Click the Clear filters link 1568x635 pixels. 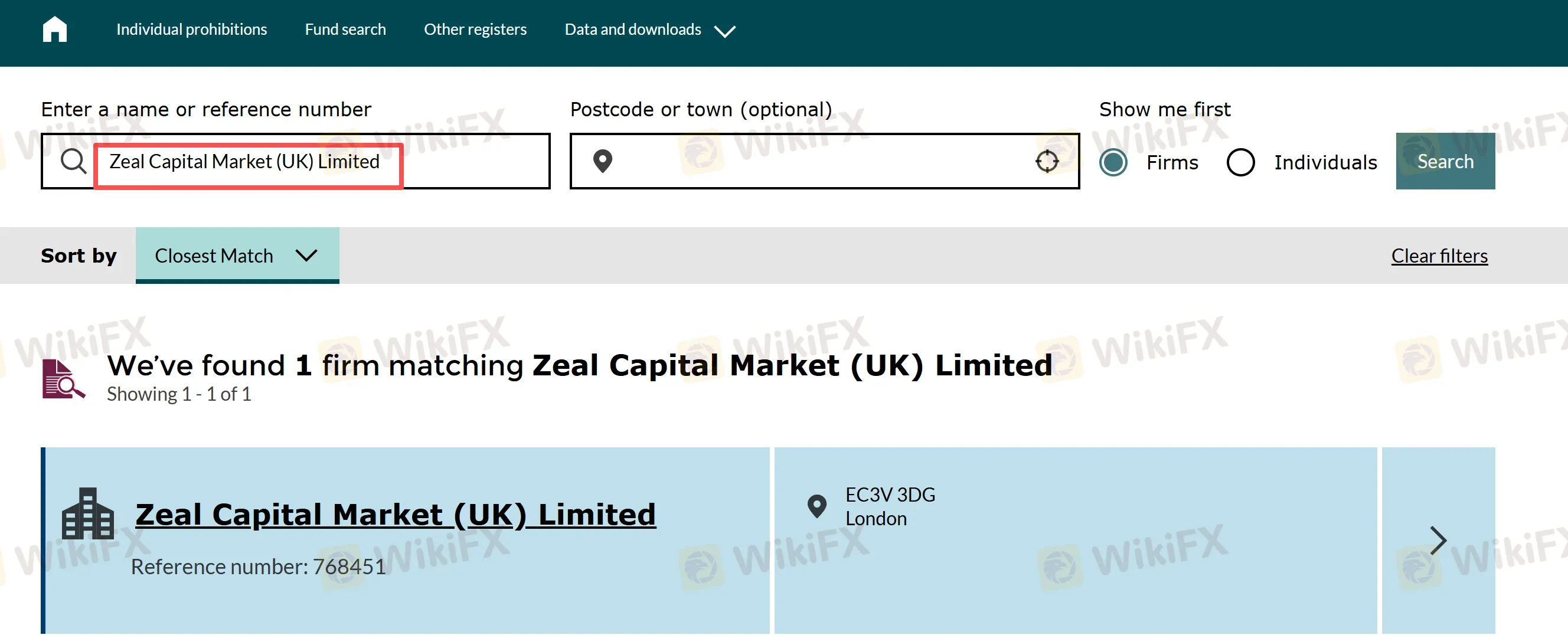coord(1438,256)
